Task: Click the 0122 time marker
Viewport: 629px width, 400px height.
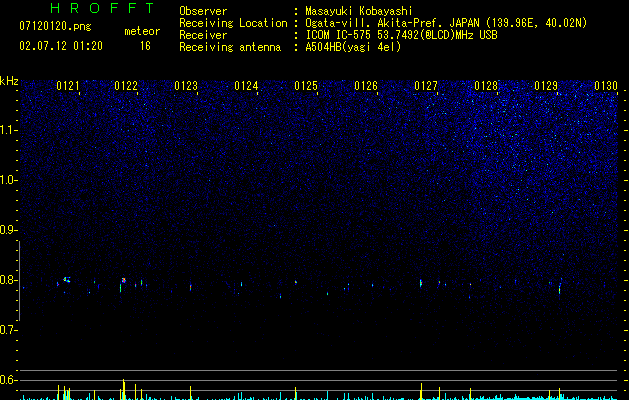Action: click(x=126, y=86)
